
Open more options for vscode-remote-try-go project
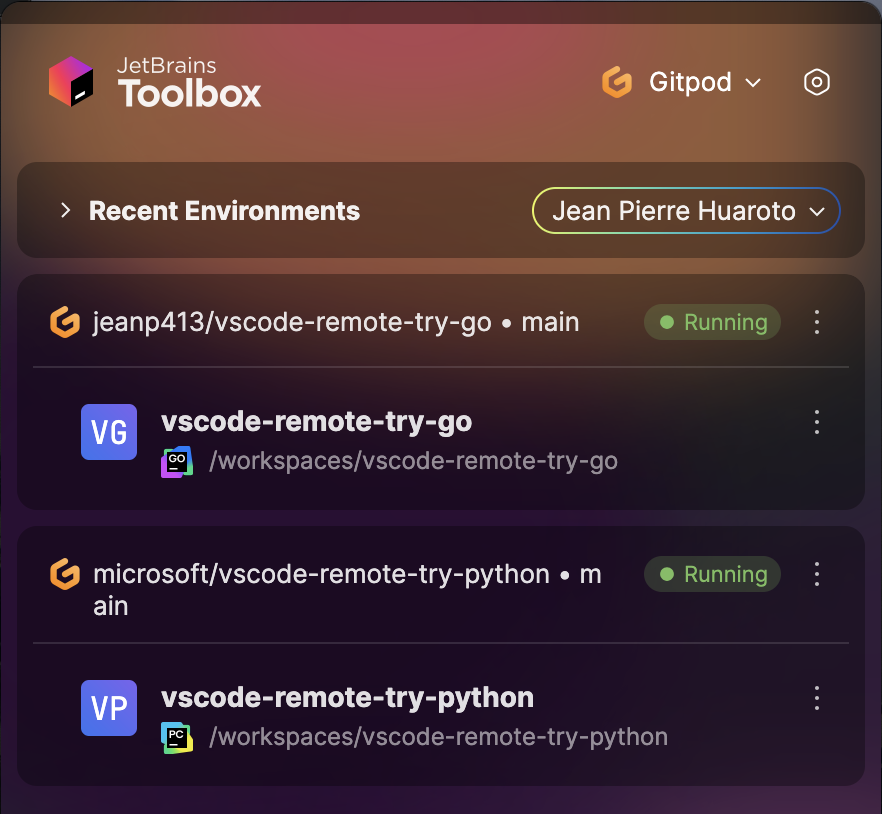click(x=817, y=422)
